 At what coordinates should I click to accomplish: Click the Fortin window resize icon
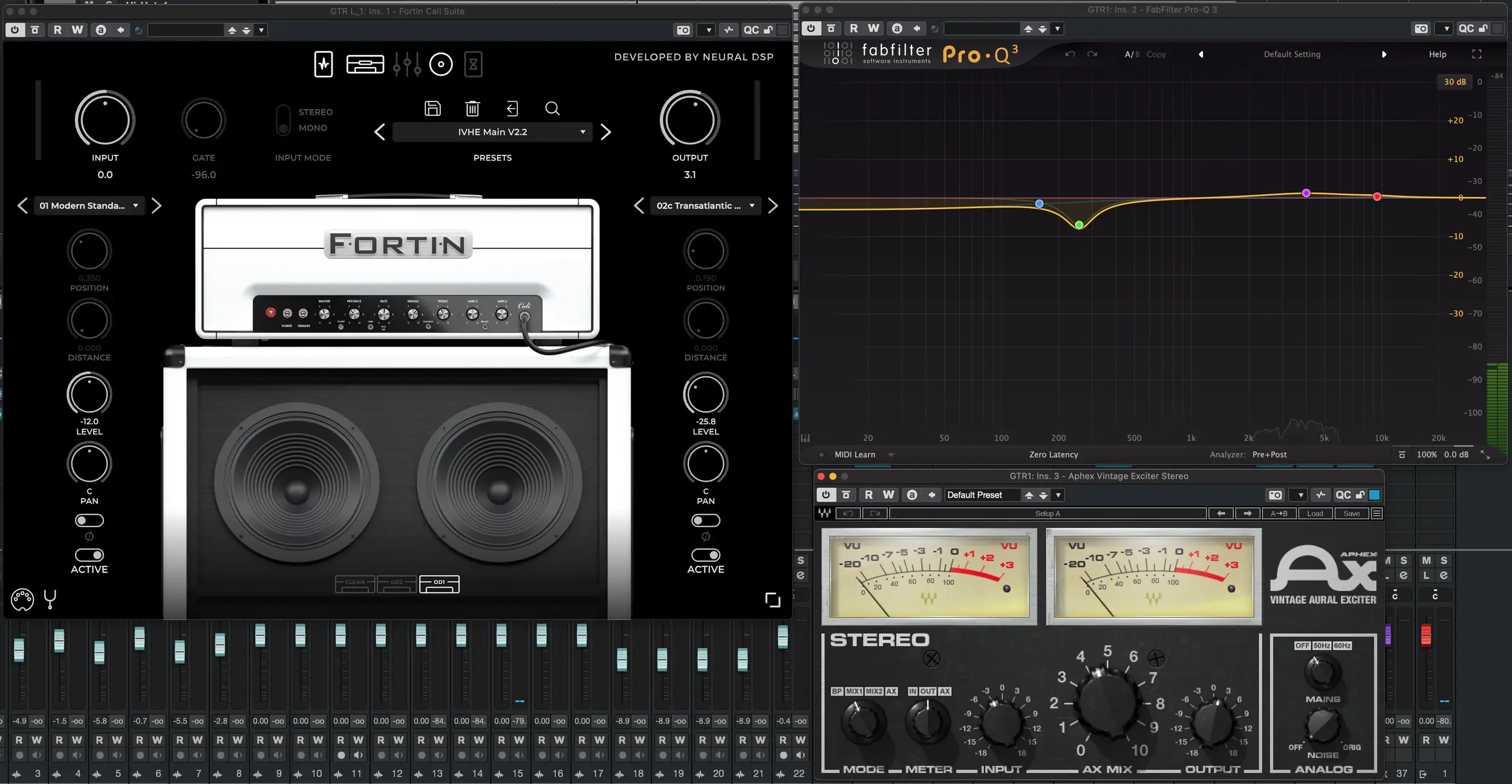click(x=772, y=600)
